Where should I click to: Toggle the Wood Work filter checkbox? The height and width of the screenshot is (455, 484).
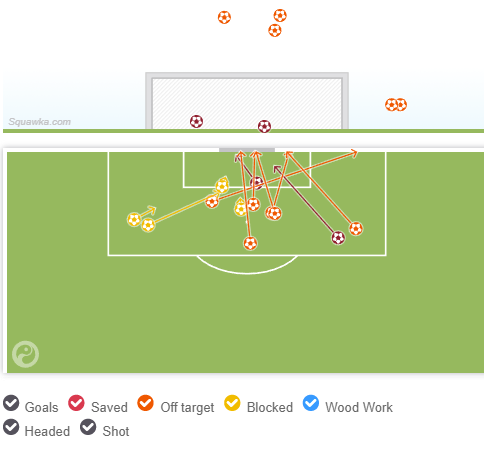point(311,403)
